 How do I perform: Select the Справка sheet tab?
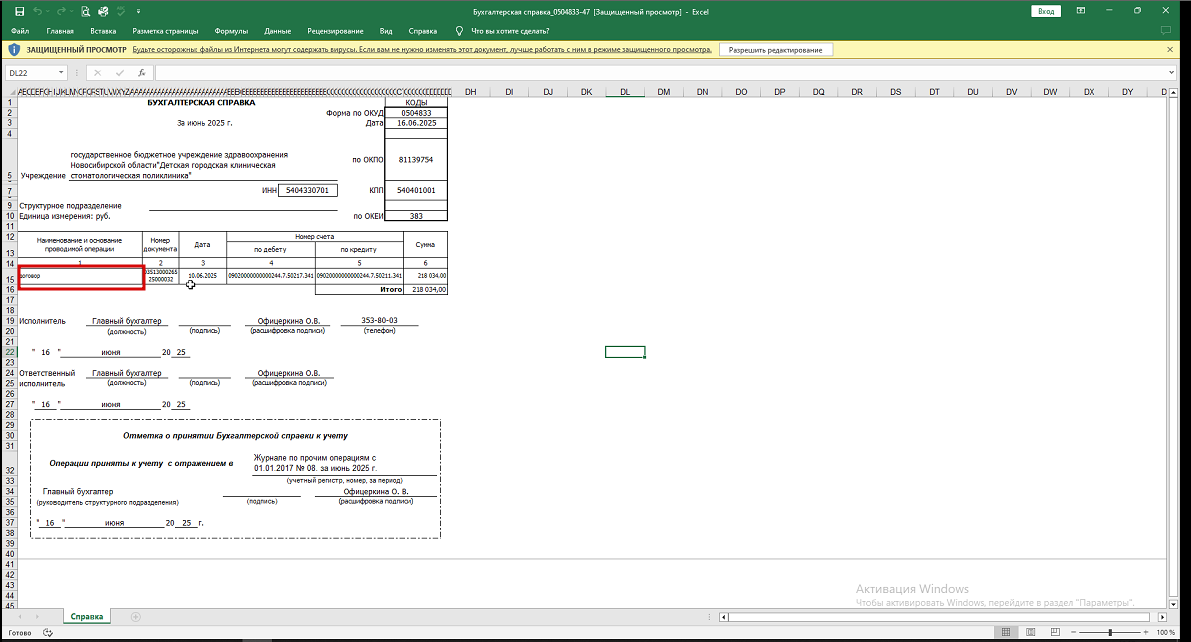[x=87, y=616]
